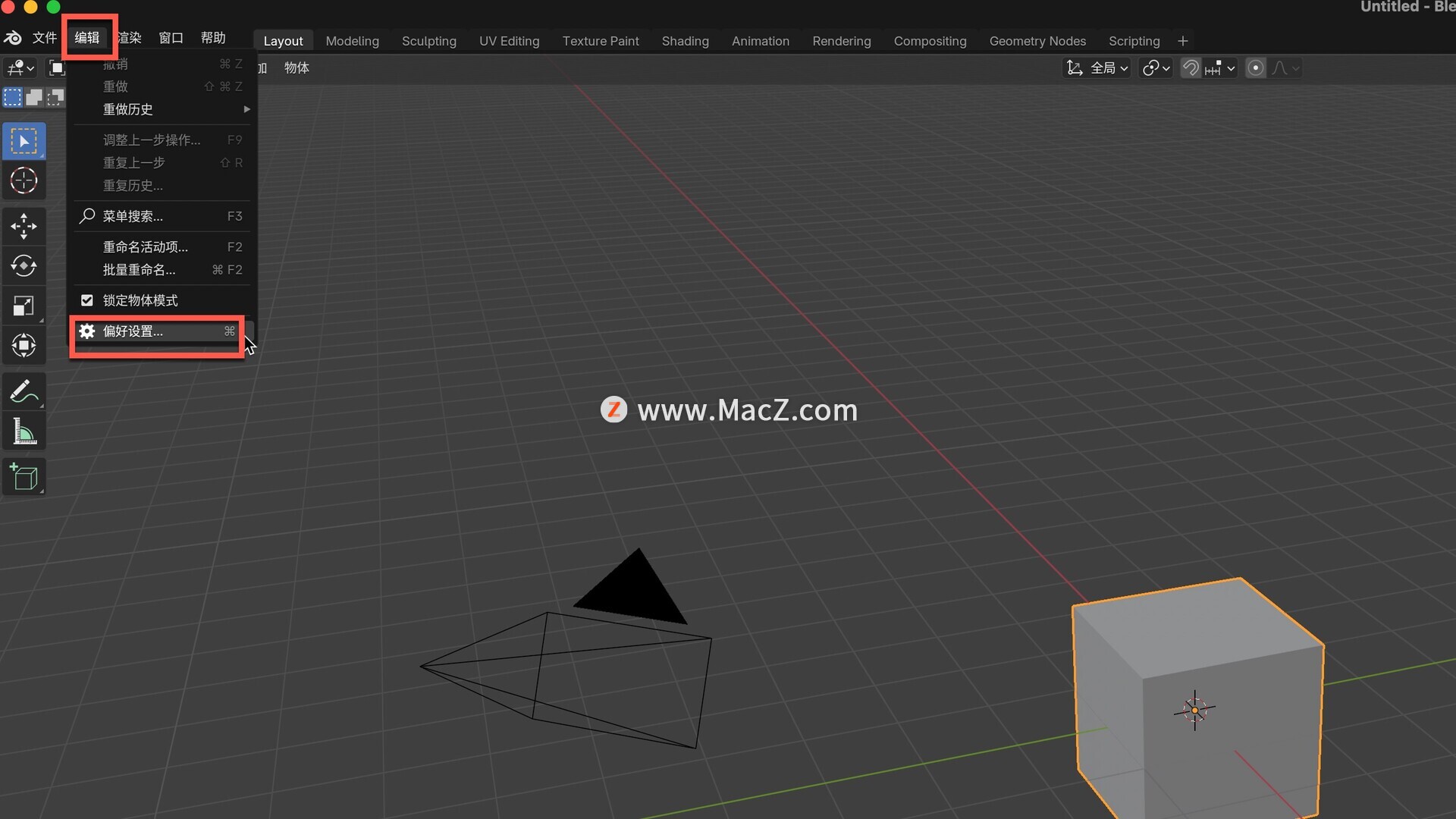
Task: Choose subtract-selection mode icon
Action: 55,97
